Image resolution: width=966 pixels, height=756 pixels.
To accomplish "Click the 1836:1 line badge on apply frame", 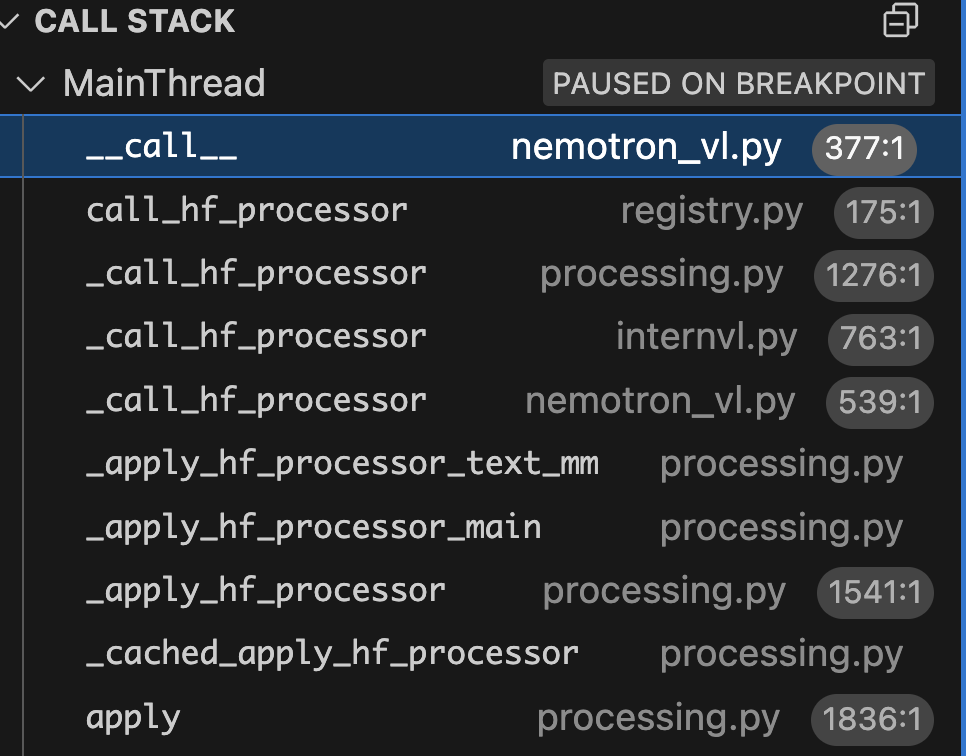I will coord(874,719).
